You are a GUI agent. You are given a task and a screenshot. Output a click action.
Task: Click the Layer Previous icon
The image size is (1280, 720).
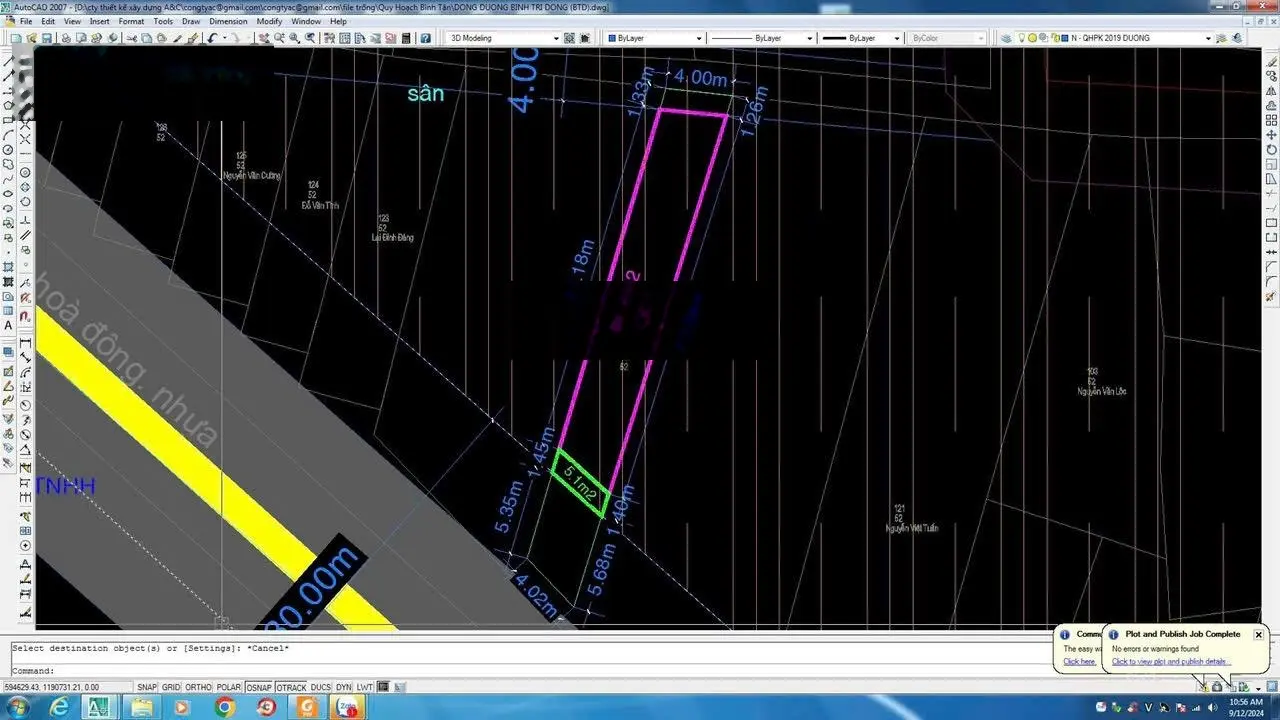click(x=1236, y=38)
